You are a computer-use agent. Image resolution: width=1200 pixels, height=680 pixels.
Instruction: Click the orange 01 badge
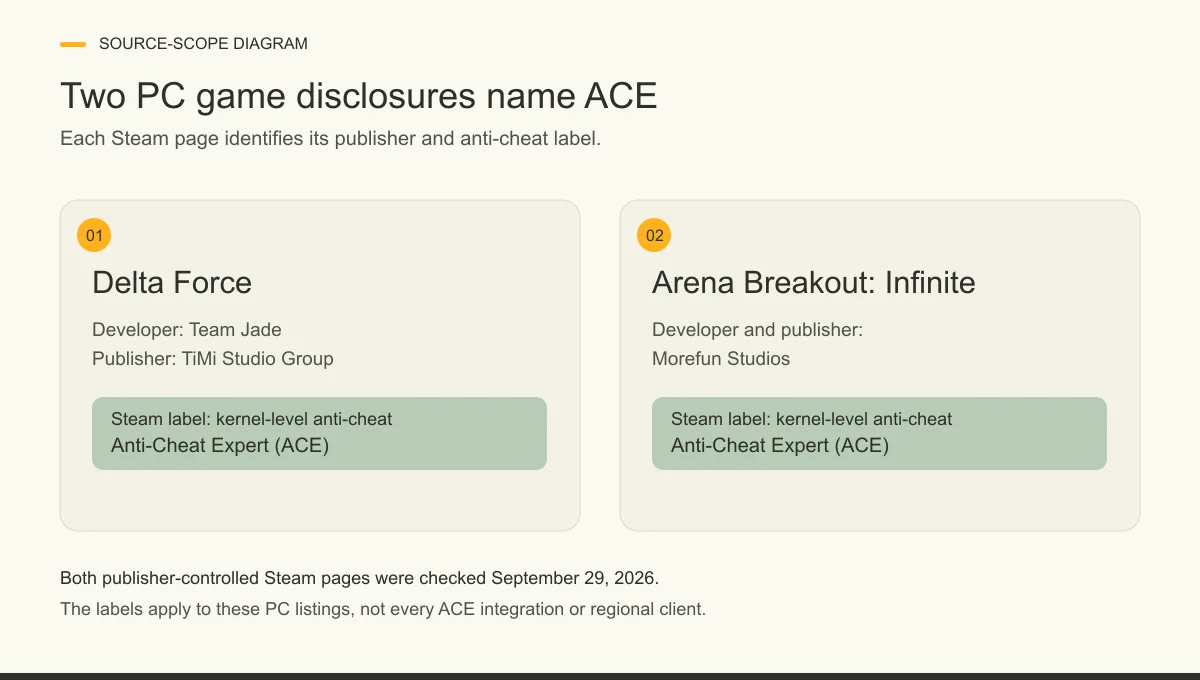coord(94,236)
